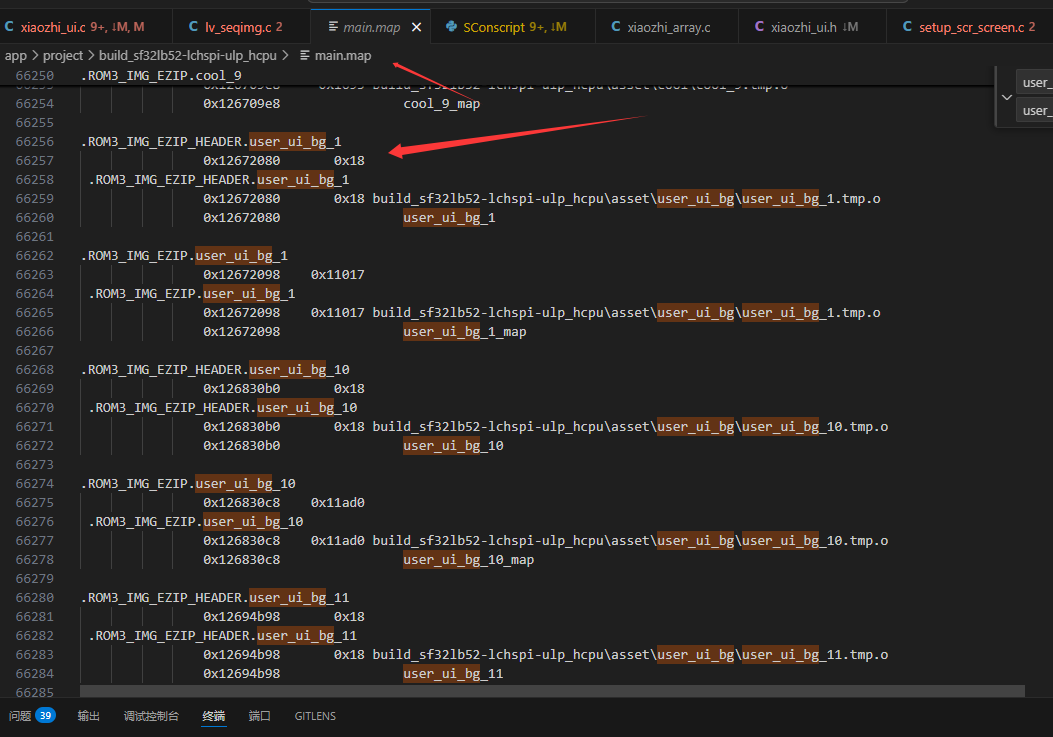Open the 端口 ports panel tab
The height and width of the screenshot is (737, 1053).
pyautogui.click(x=259, y=716)
